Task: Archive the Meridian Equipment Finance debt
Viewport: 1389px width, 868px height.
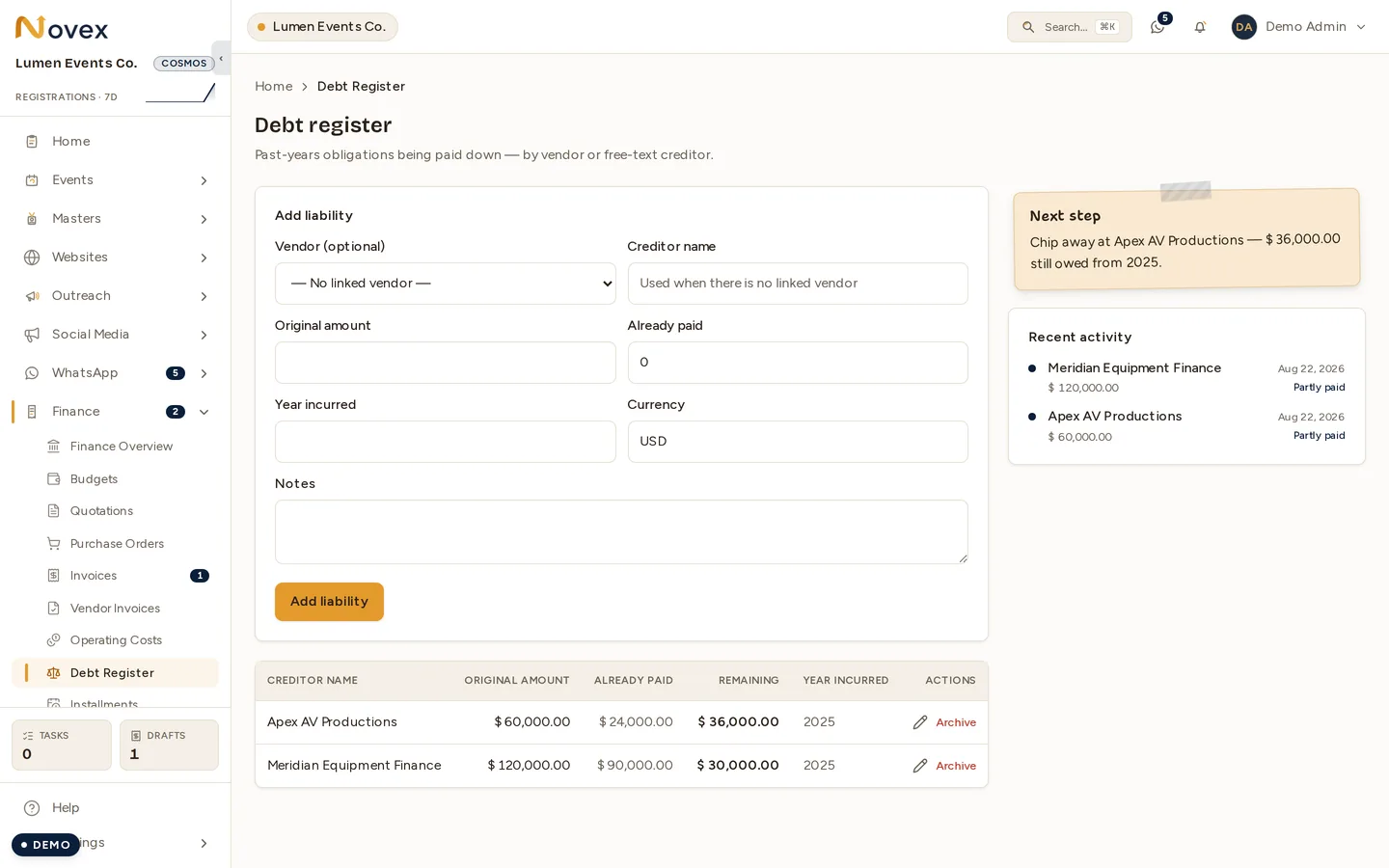Action: [956, 766]
